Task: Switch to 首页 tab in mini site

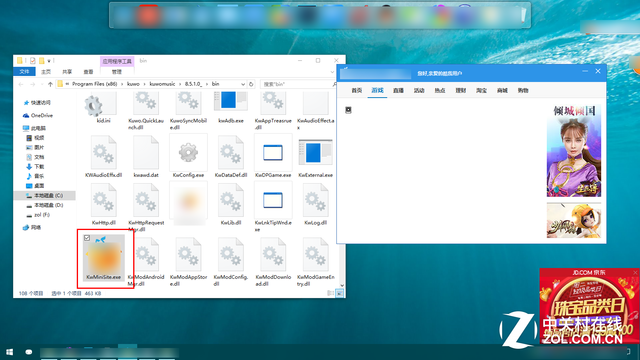Action: [357, 90]
